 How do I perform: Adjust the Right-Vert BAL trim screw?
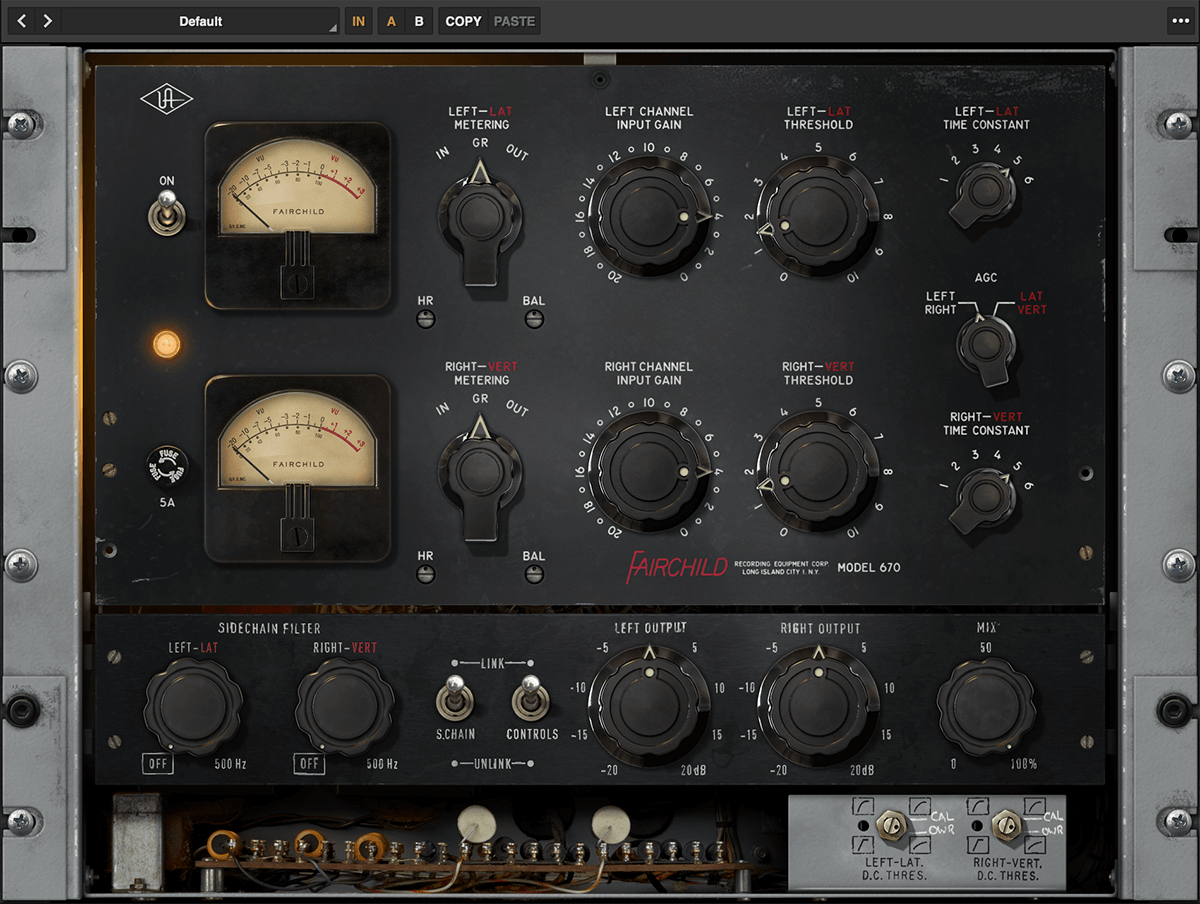(534, 574)
